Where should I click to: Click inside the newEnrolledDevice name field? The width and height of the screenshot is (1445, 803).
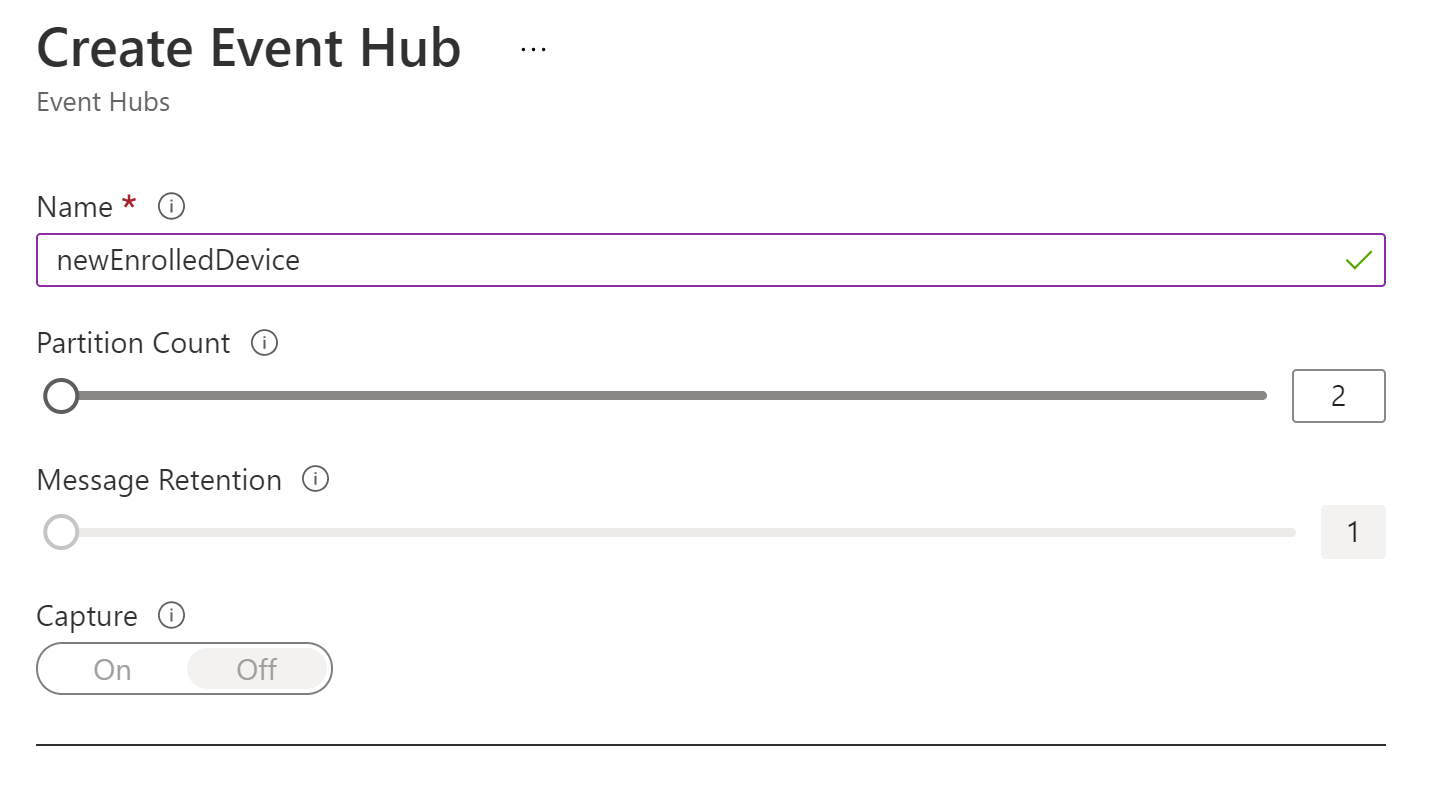(x=400, y=260)
